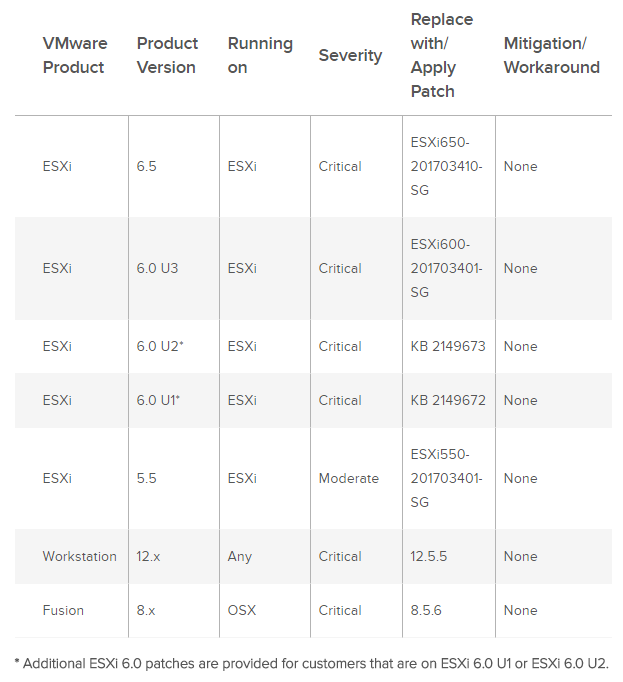This screenshot has height=682, width=623.
Task: Click the Workstation product cell
Action: pyautogui.click(x=80, y=556)
